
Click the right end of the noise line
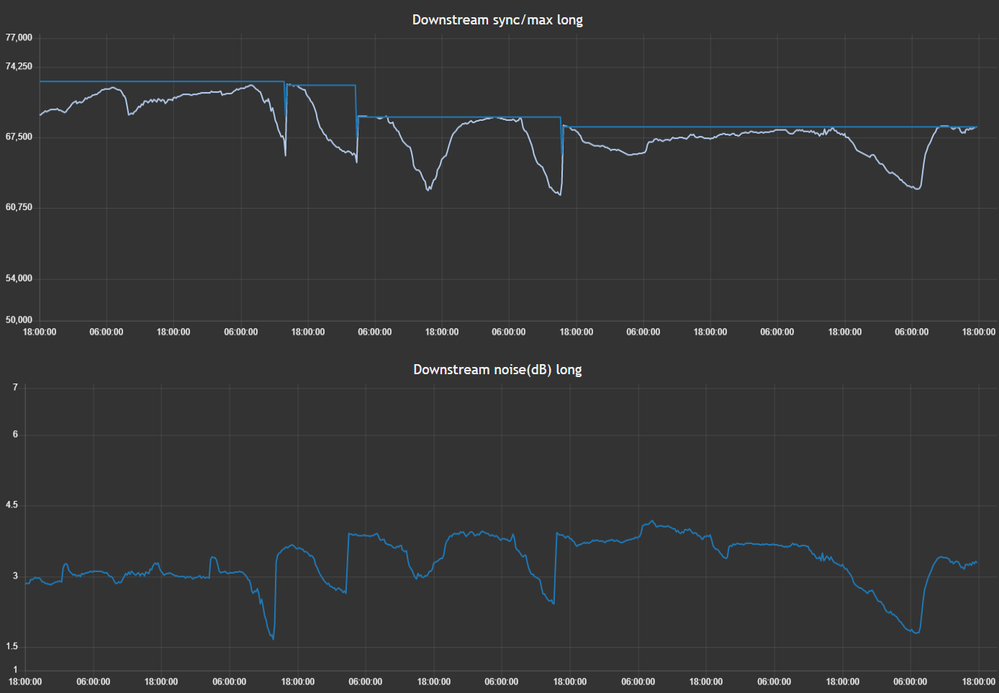click(976, 562)
